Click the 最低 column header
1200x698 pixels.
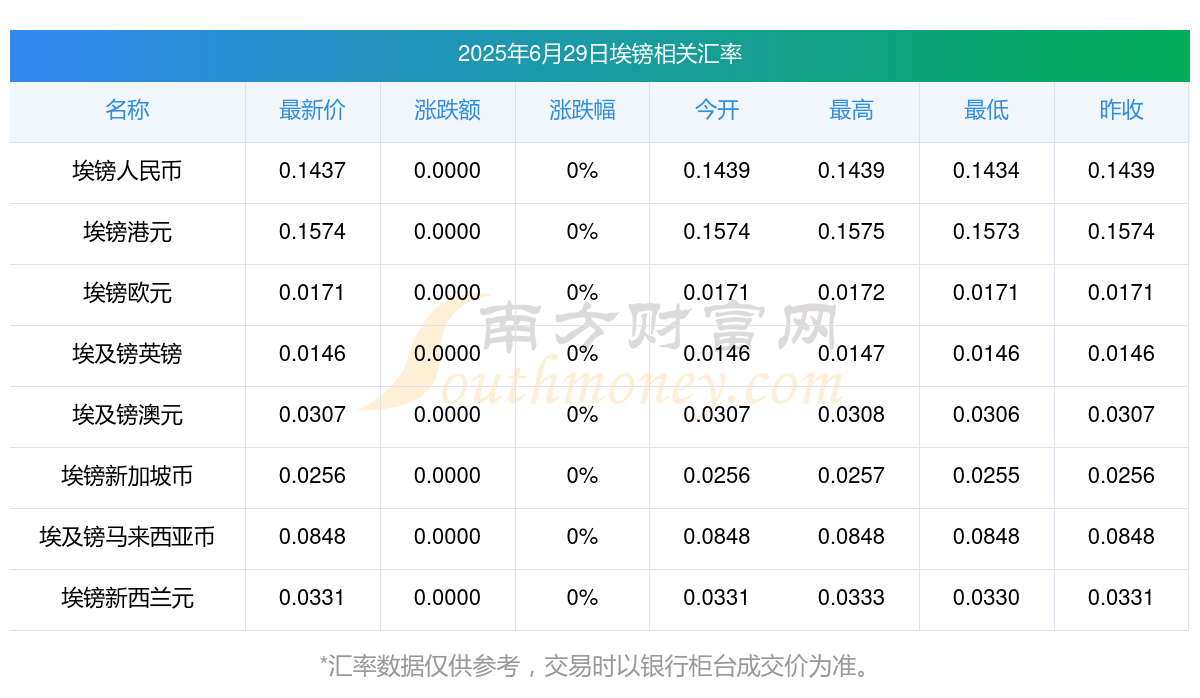coord(986,110)
